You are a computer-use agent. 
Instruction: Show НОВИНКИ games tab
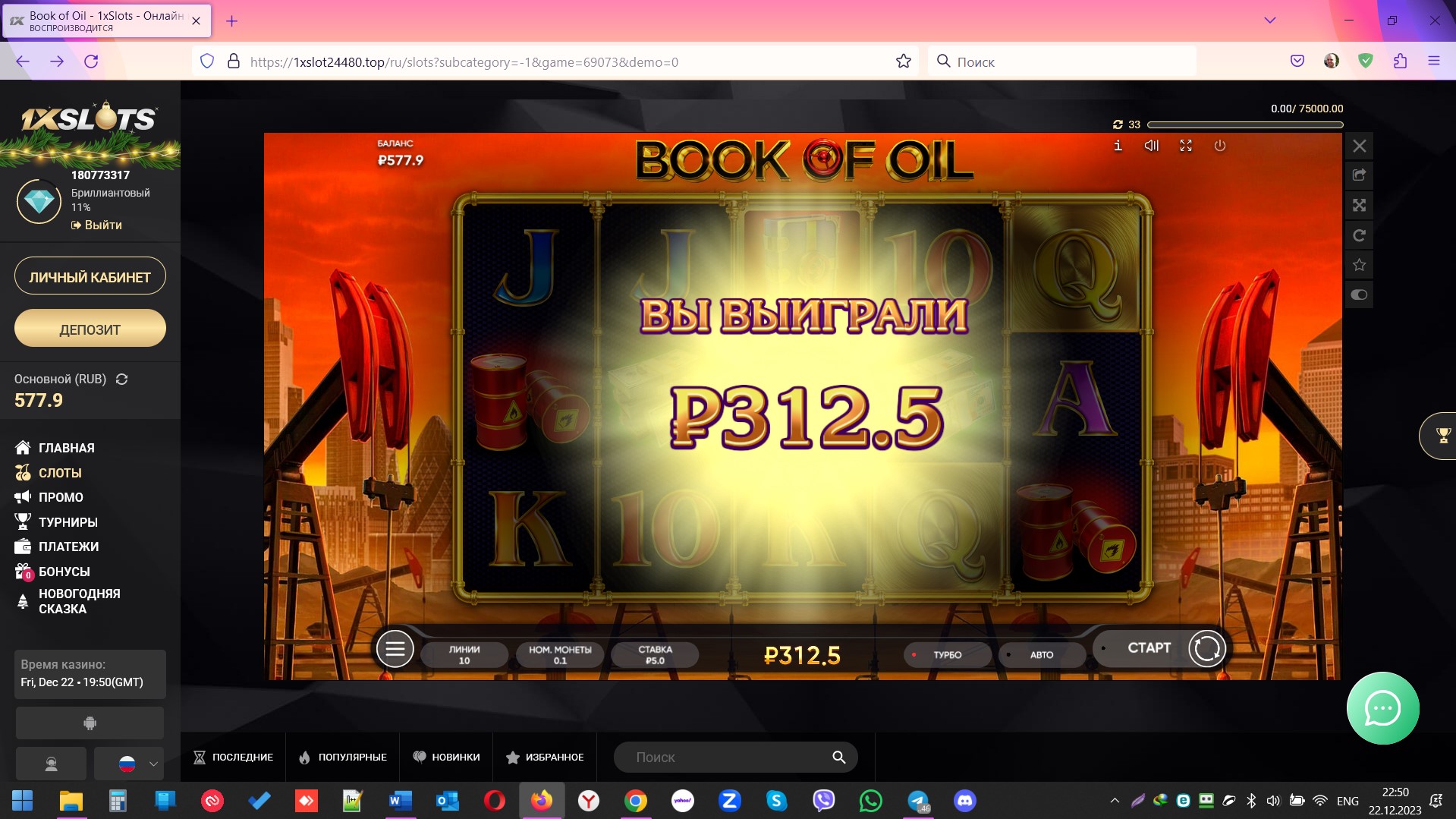pos(446,758)
